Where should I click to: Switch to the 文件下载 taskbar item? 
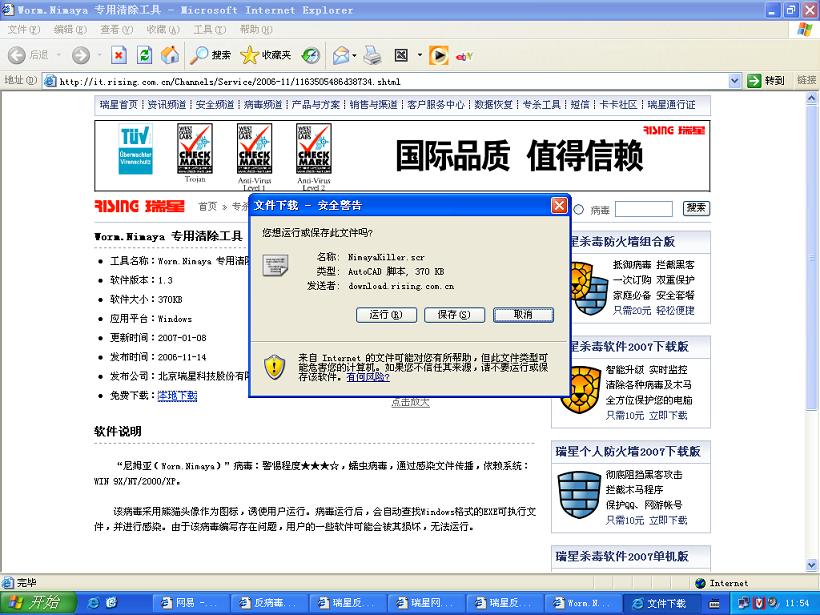coord(662,603)
